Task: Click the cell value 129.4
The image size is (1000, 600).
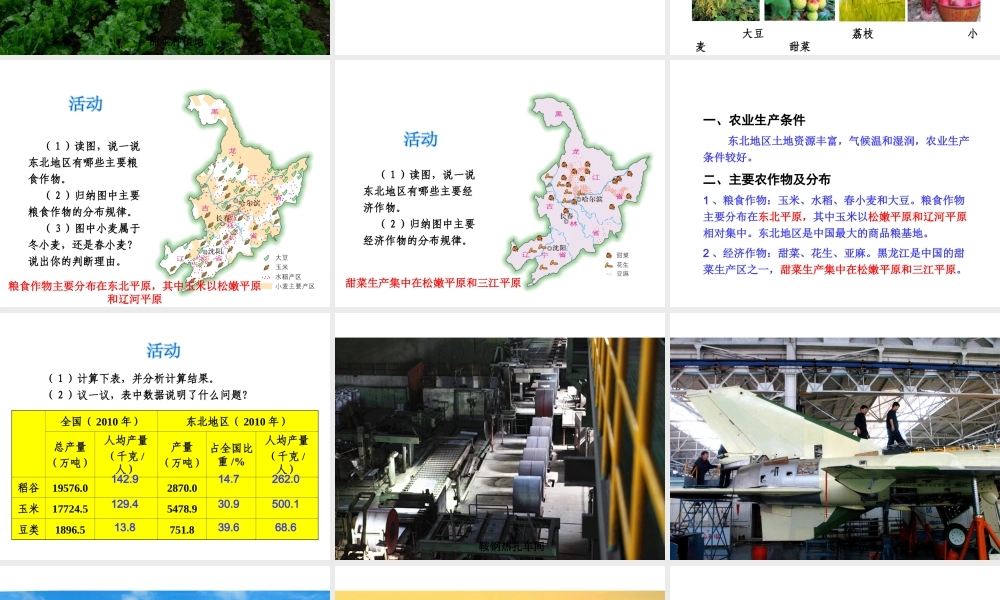Action: [125, 504]
